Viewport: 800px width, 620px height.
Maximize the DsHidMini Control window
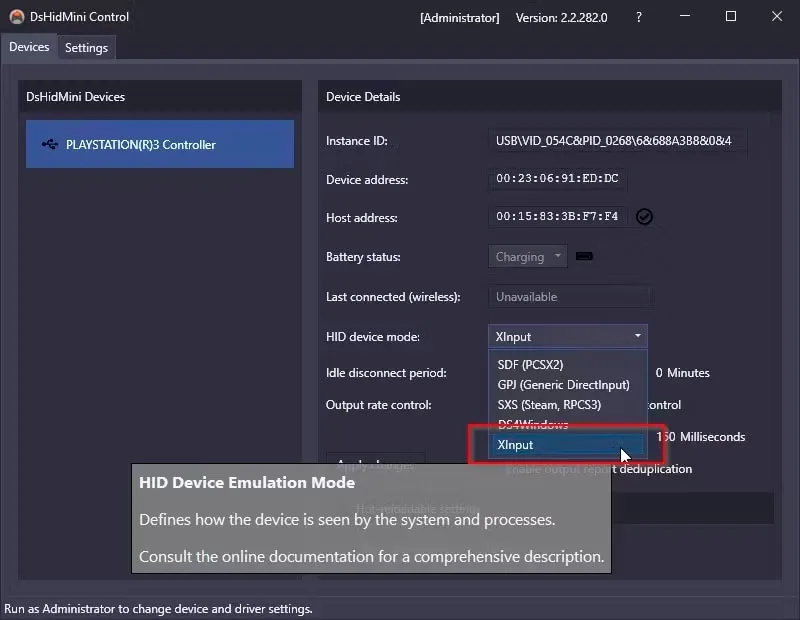[731, 16]
